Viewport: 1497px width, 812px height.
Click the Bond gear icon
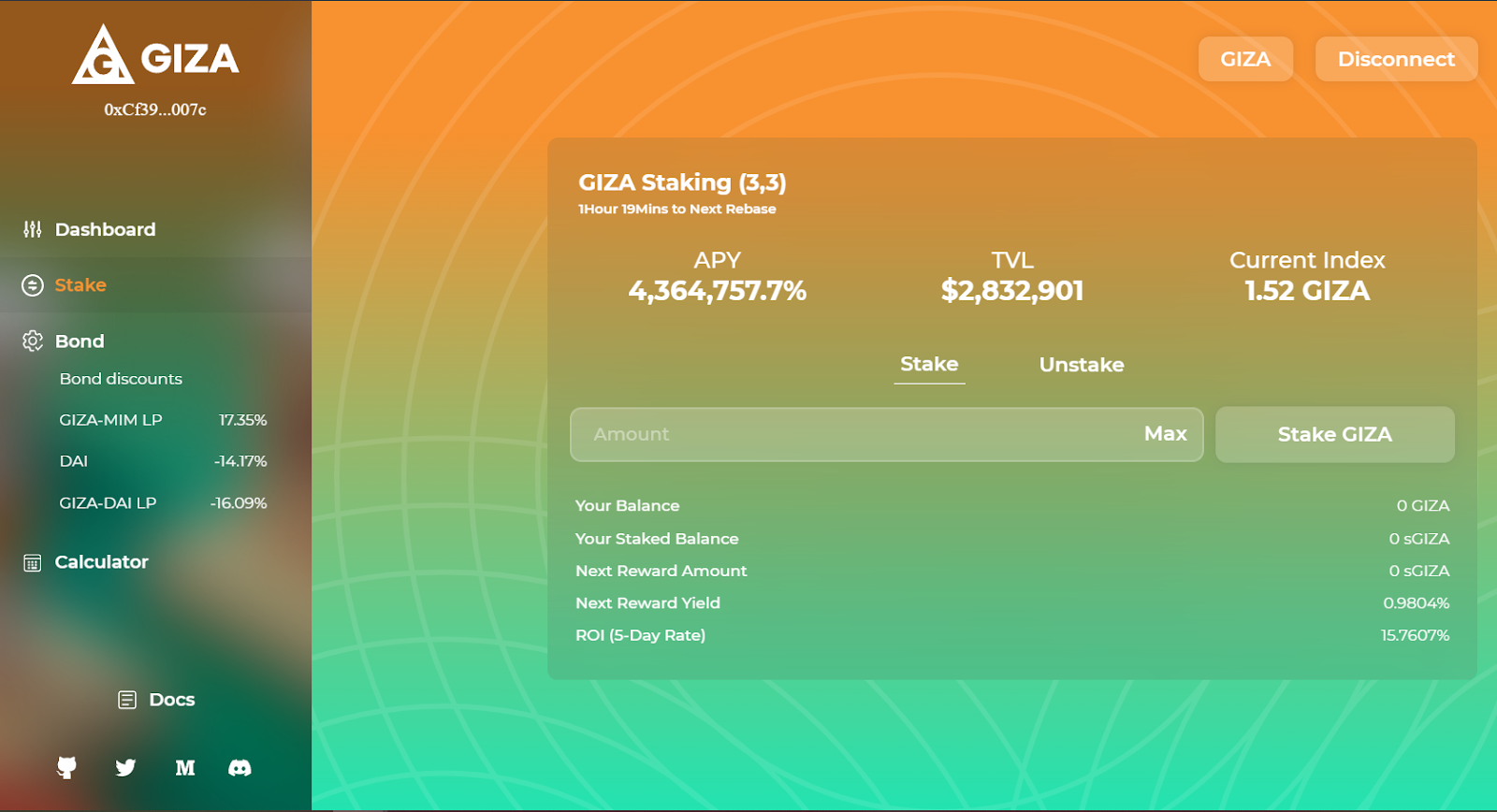[x=33, y=341]
